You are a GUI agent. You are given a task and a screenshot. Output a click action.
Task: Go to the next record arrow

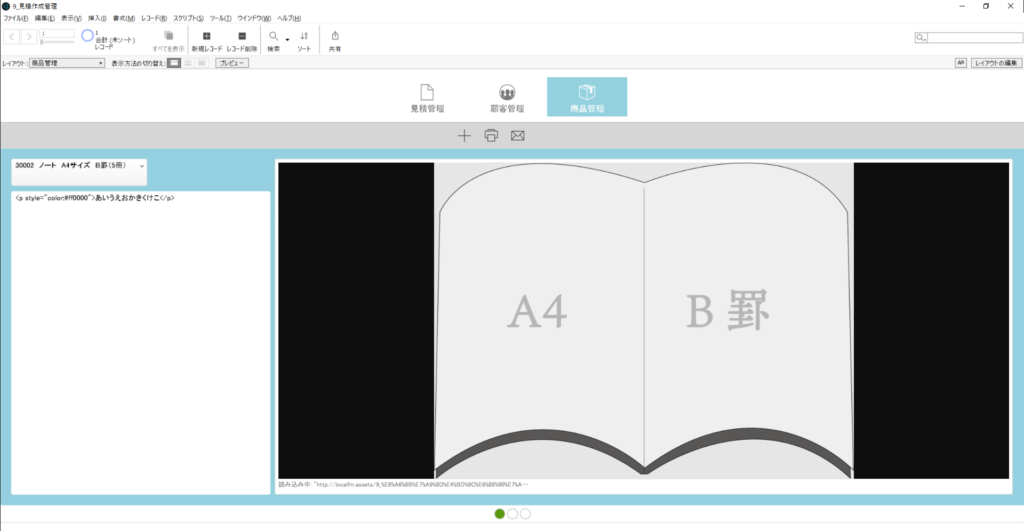click(x=28, y=37)
